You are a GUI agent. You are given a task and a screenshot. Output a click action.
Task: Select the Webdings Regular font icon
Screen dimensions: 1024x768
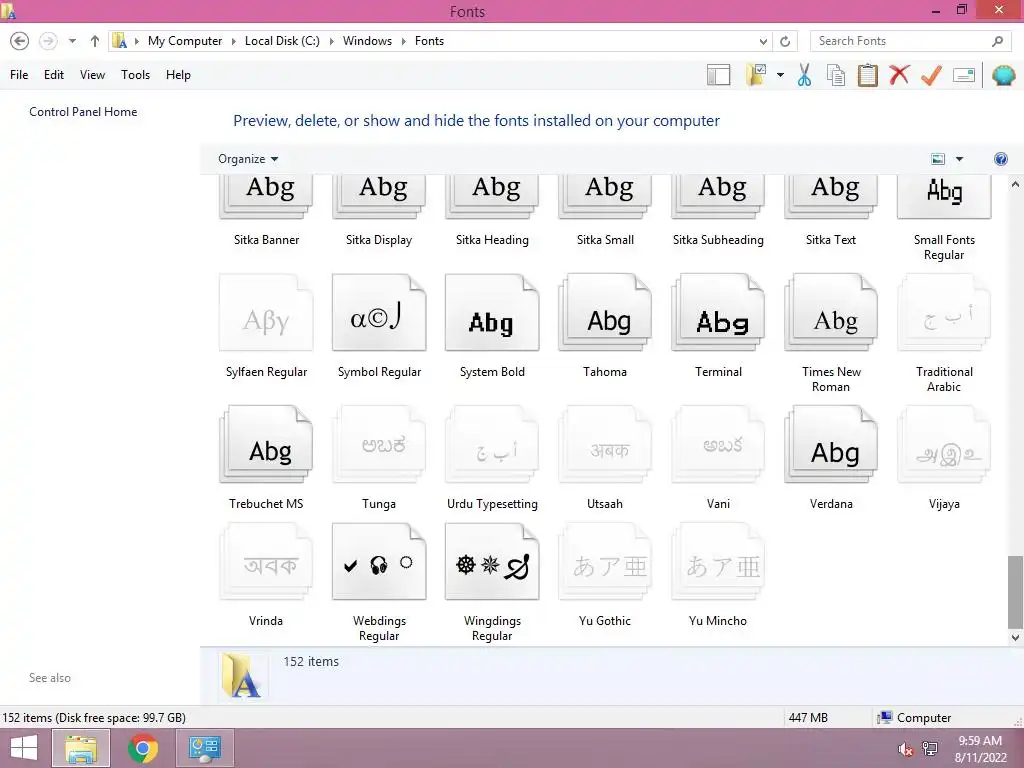[379, 562]
